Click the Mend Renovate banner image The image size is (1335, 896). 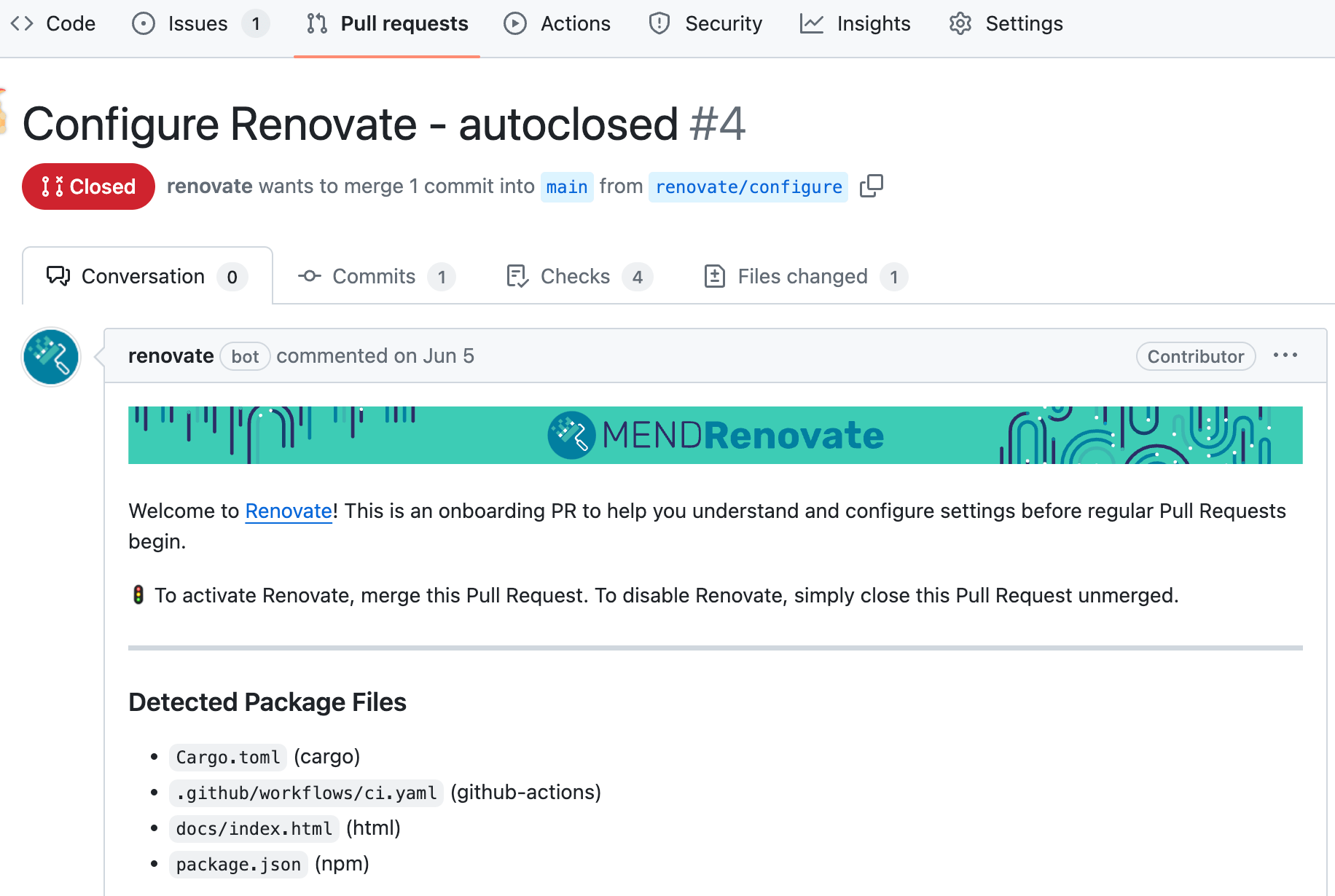click(x=716, y=435)
